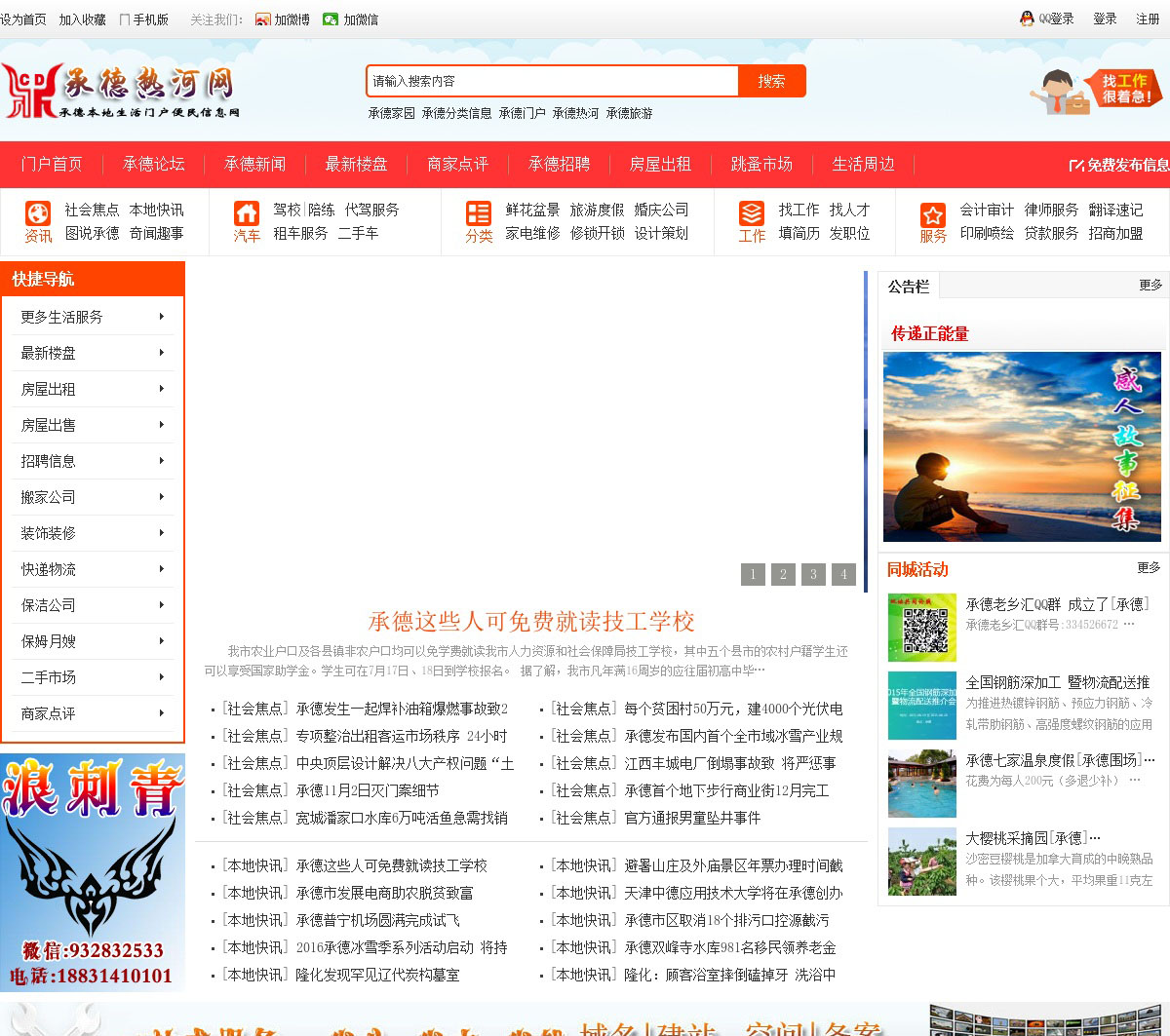
Task: Click the Weibo icon next to 加微博
Action: (x=262, y=19)
